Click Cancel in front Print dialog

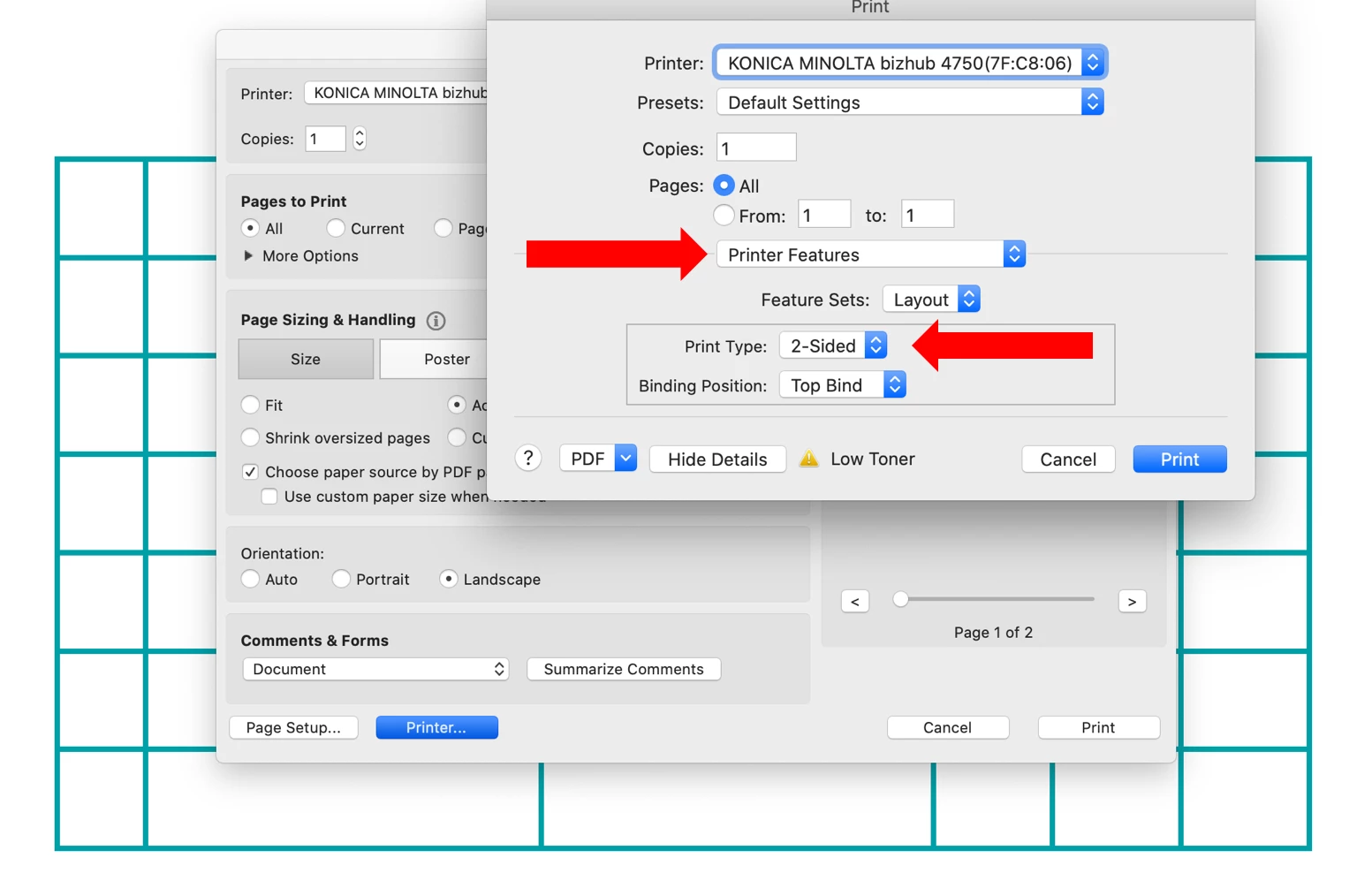tap(1068, 459)
